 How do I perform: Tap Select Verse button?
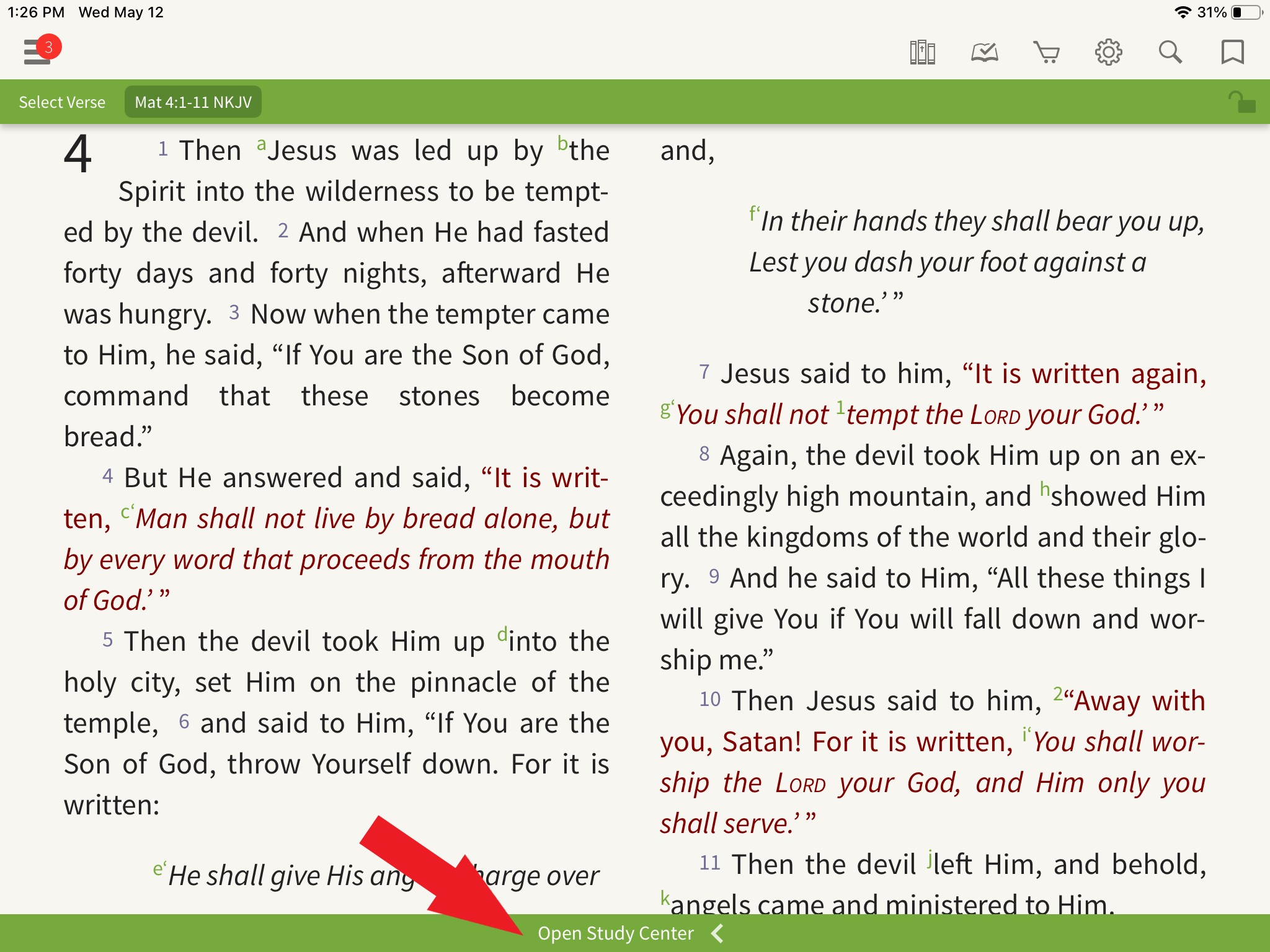62,102
